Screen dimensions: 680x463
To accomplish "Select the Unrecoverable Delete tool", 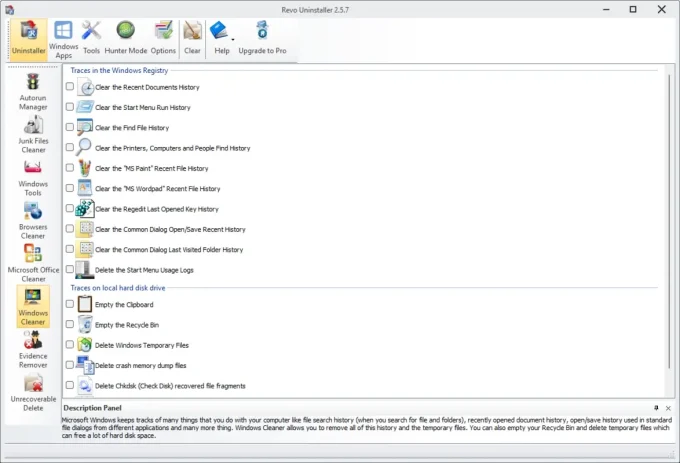I will [33, 393].
